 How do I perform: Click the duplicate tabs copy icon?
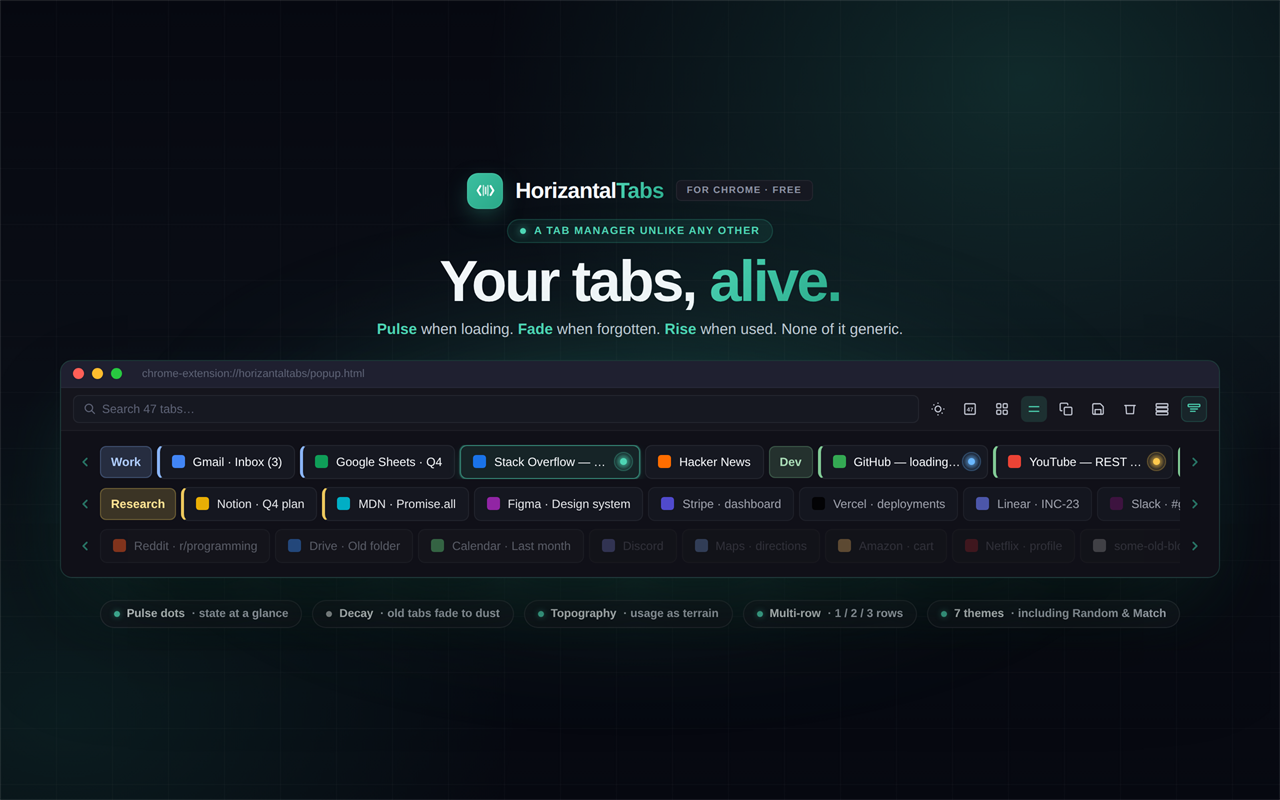(1066, 409)
